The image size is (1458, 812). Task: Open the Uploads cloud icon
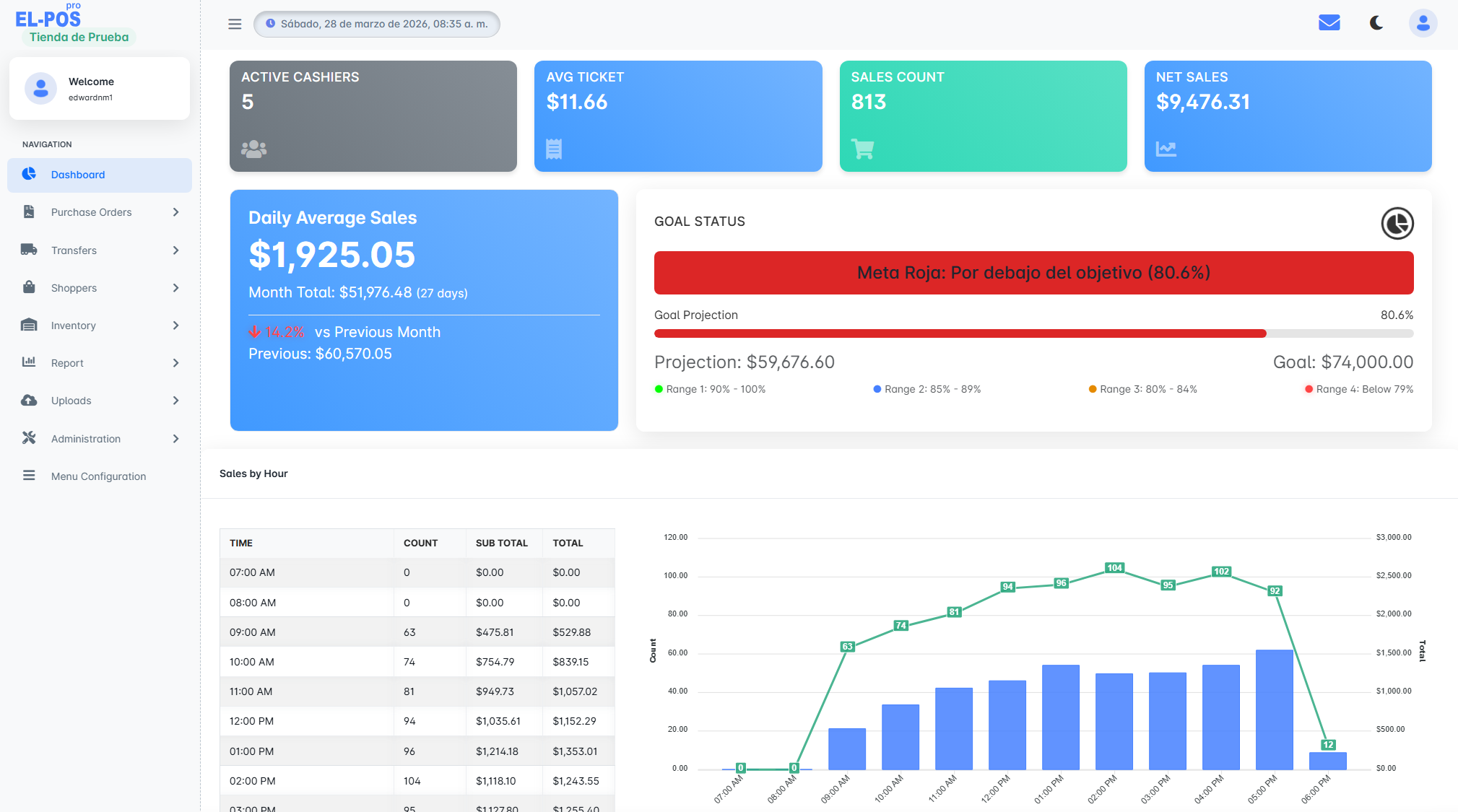tap(29, 400)
